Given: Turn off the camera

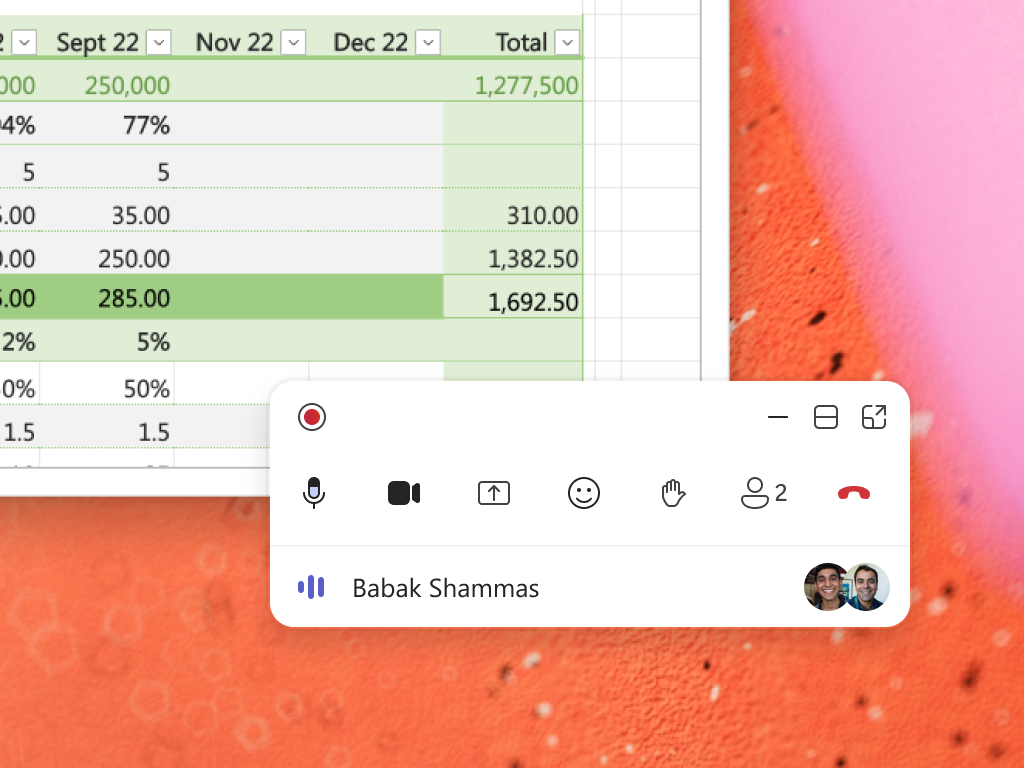Looking at the screenshot, I should [404, 493].
